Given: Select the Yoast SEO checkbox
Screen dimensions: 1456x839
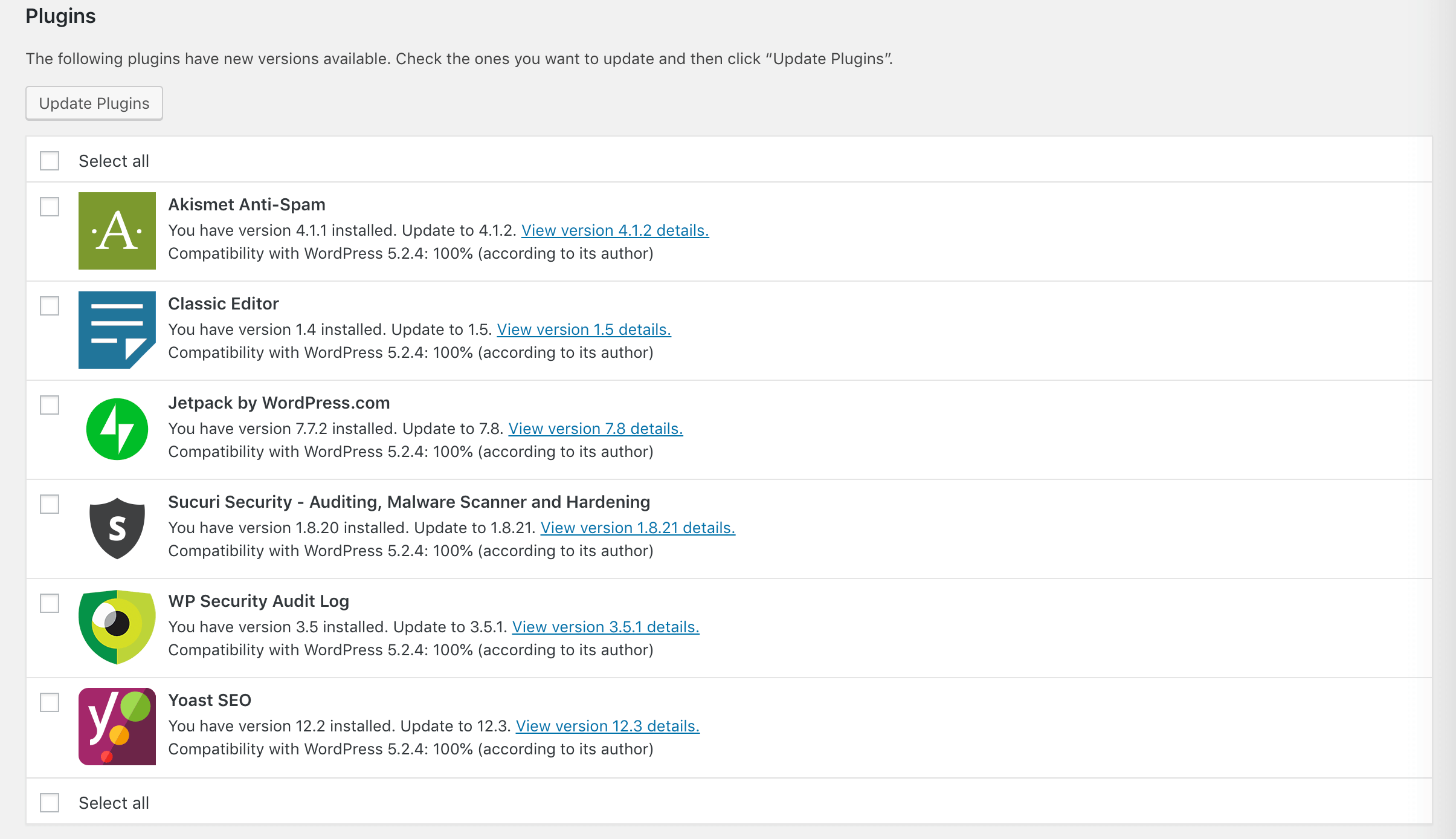Looking at the screenshot, I should (50, 702).
